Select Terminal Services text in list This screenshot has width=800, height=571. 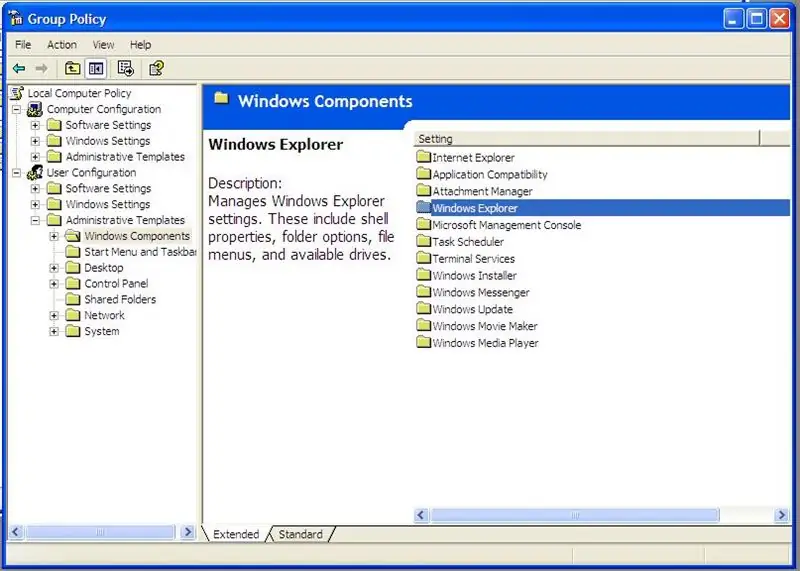(x=473, y=258)
